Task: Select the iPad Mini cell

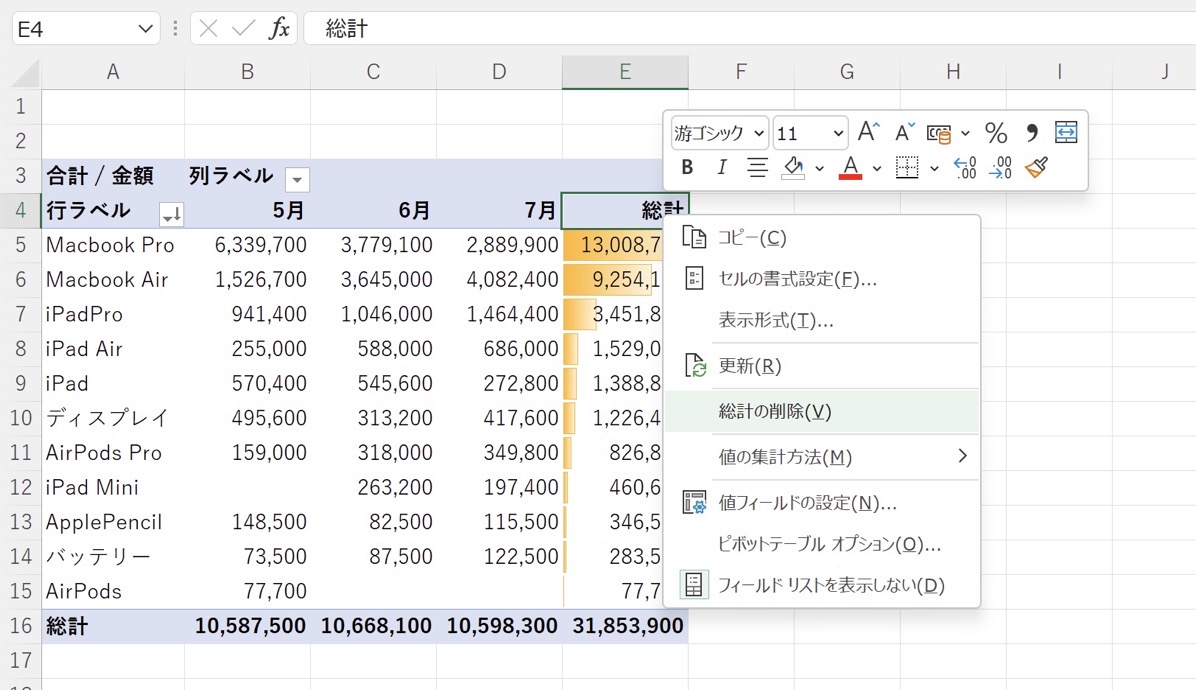Action: click(113, 487)
